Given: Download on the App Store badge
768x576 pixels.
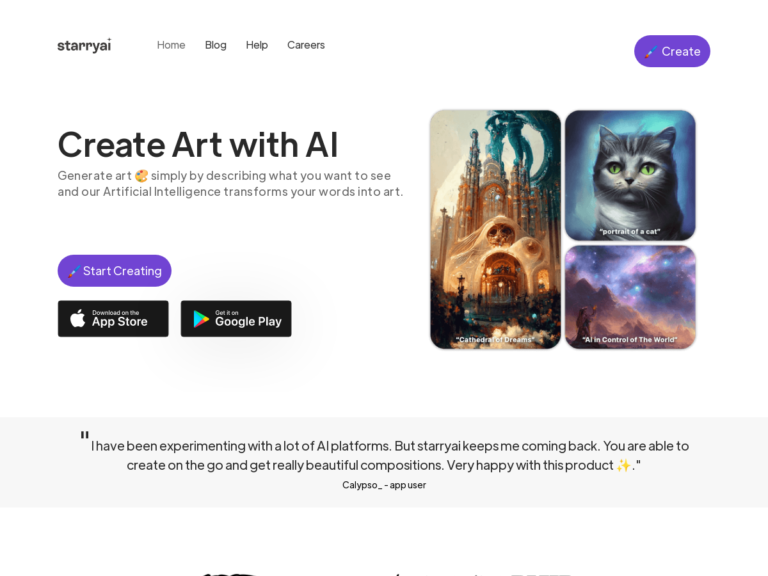Looking at the screenshot, I should (113, 318).
